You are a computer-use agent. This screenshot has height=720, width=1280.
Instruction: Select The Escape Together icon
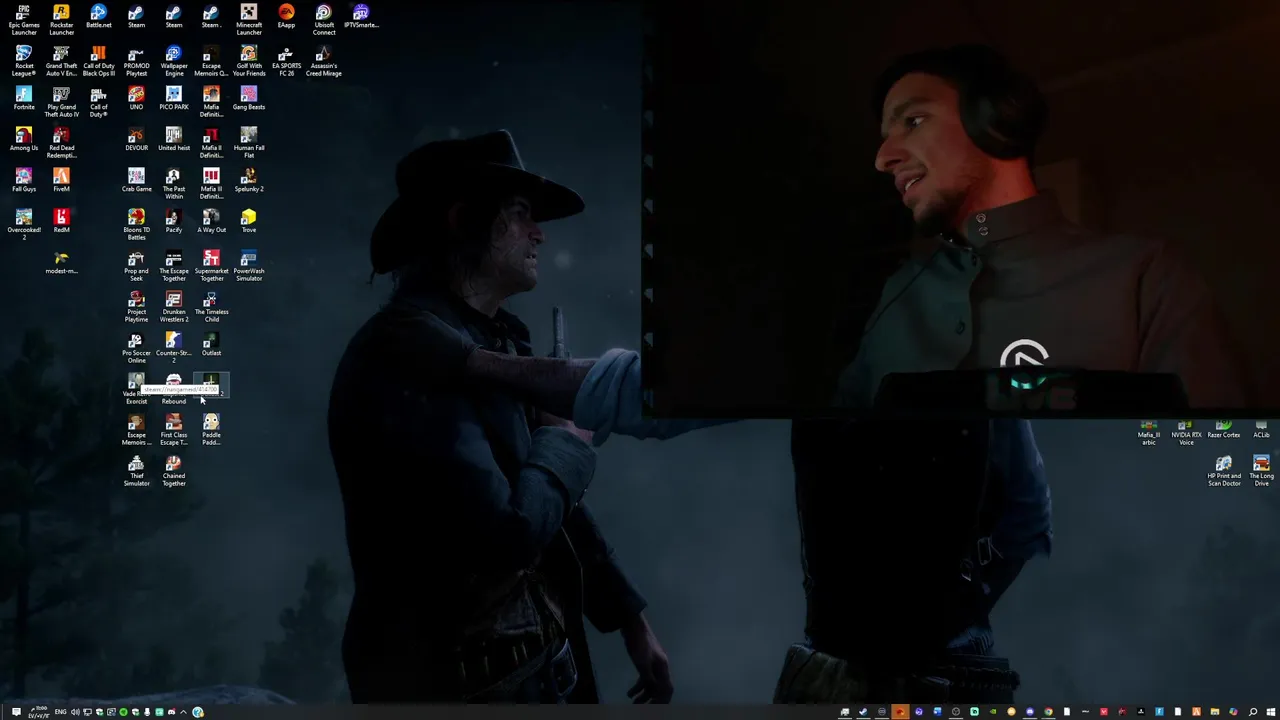click(174, 266)
